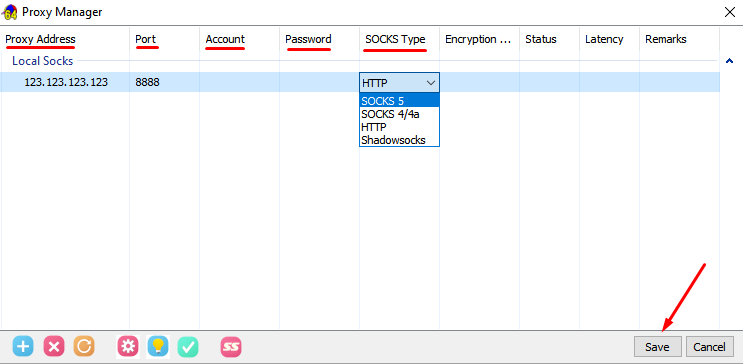Image resolution: width=743 pixels, height=364 pixels.
Task: Click the Status column header
Action: (549, 39)
